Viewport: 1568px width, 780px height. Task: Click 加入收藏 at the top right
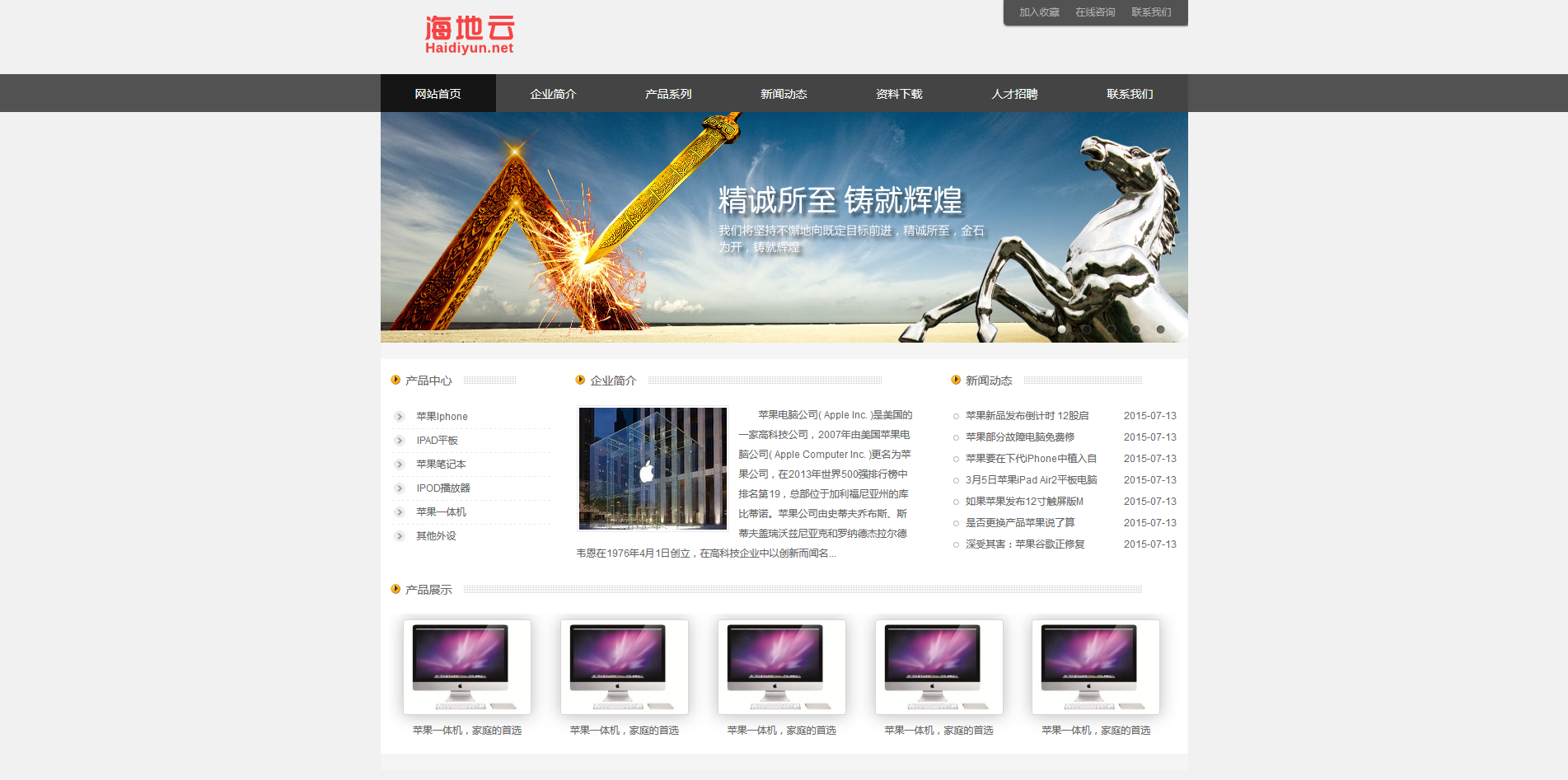coord(1039,12)
